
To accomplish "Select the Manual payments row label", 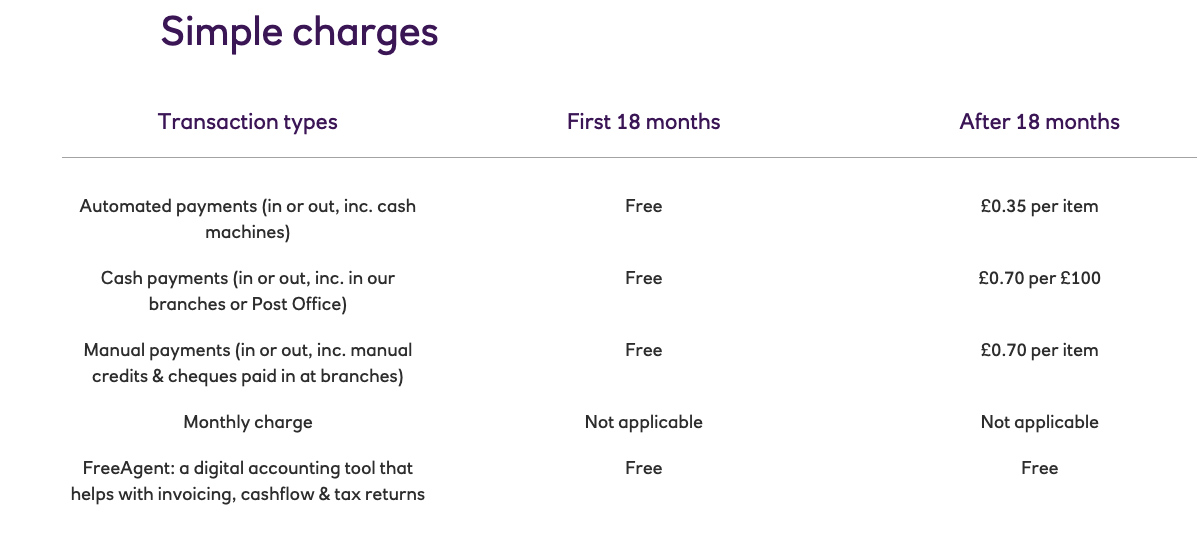I will pyautogui.click(x=248, y=363).
